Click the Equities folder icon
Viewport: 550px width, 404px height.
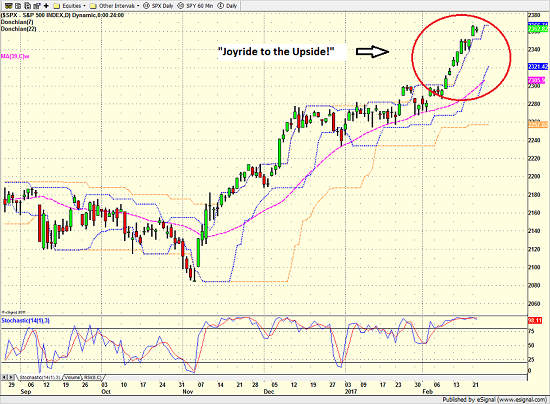click(56, 6)
